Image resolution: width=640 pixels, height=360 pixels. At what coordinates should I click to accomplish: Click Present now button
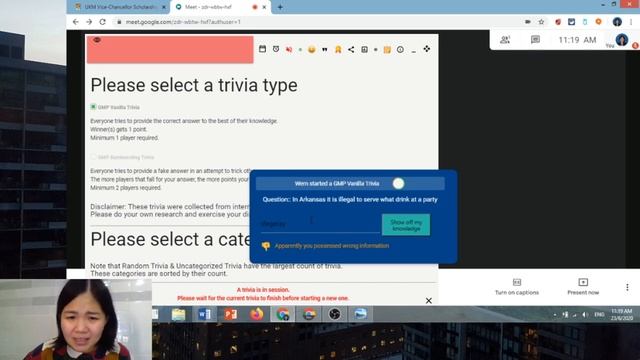(x=583, y=287)
